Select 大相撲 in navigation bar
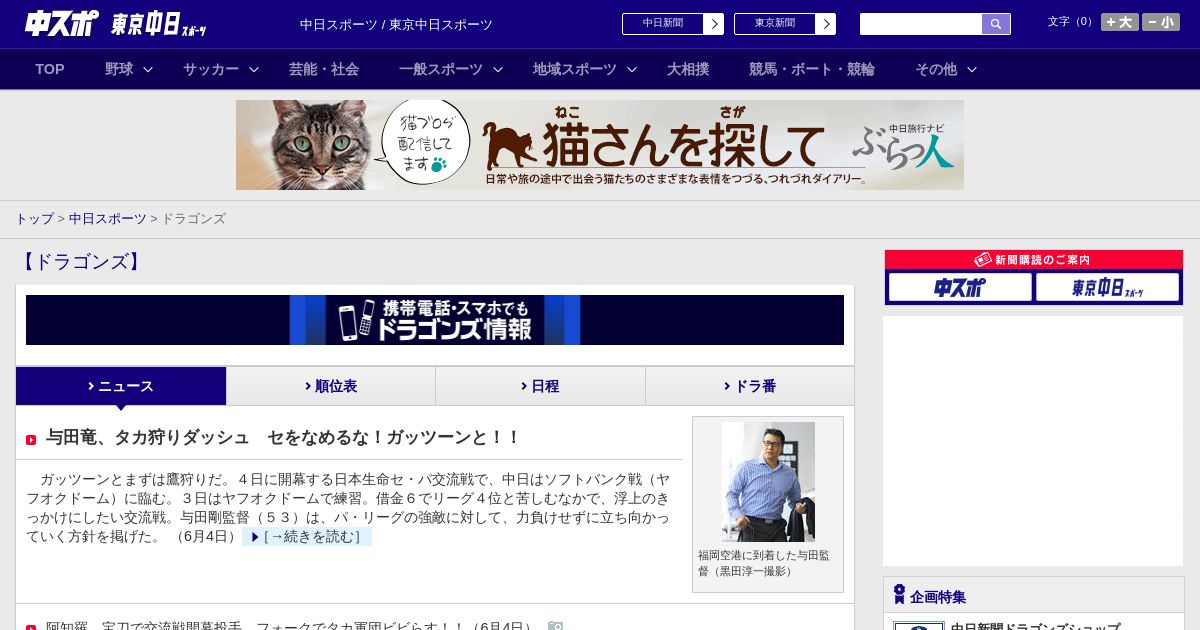 point(688,69)
